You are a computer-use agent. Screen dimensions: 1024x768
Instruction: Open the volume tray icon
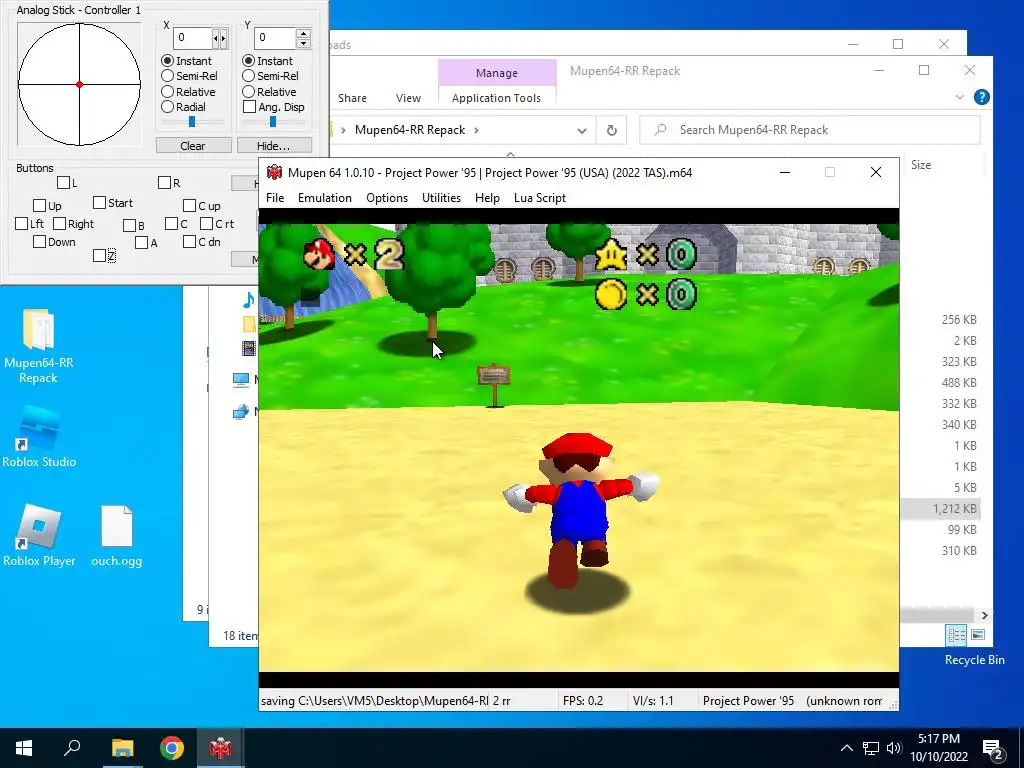click(x=894, y=748)
